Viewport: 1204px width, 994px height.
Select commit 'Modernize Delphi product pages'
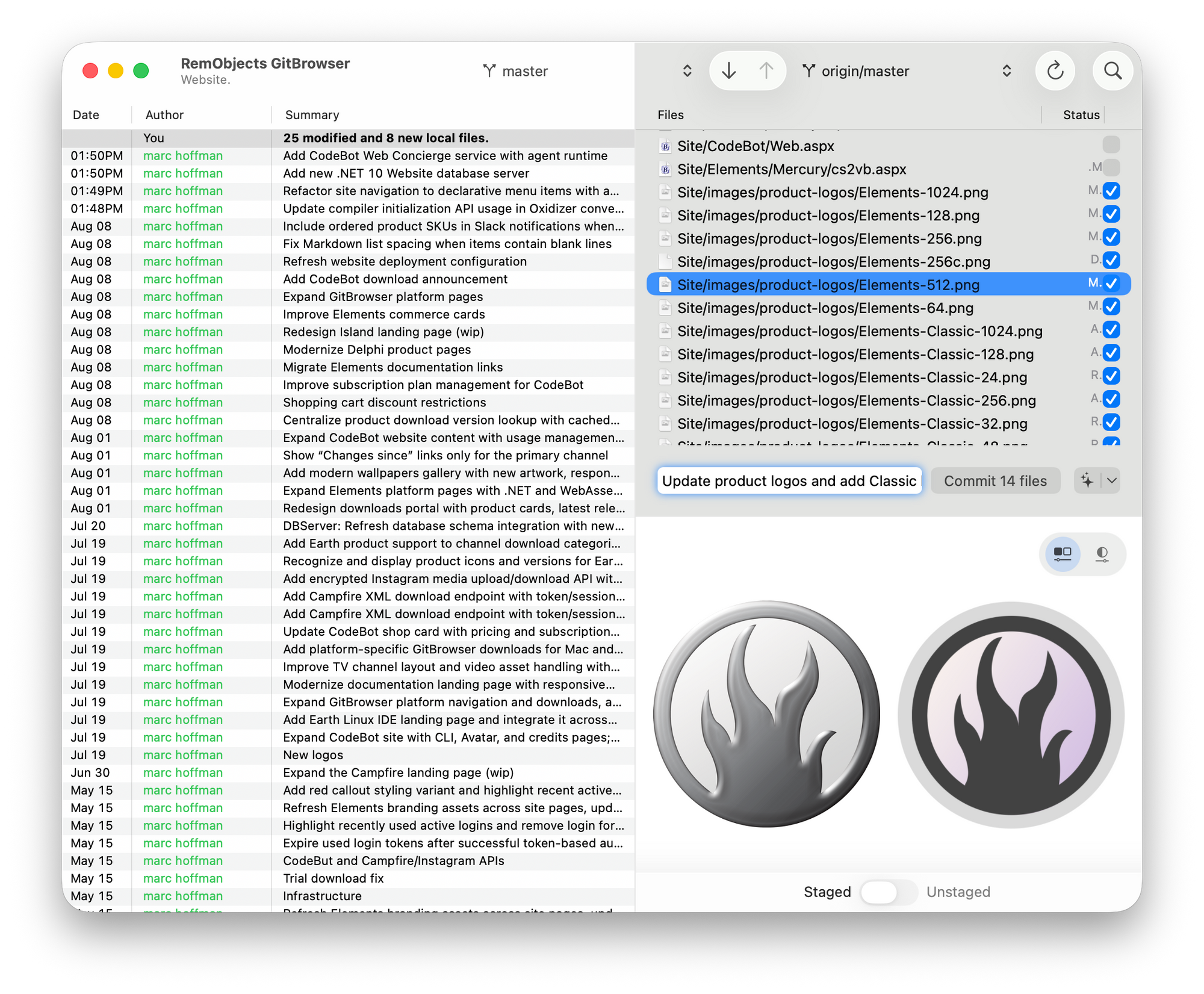point(348,350)
